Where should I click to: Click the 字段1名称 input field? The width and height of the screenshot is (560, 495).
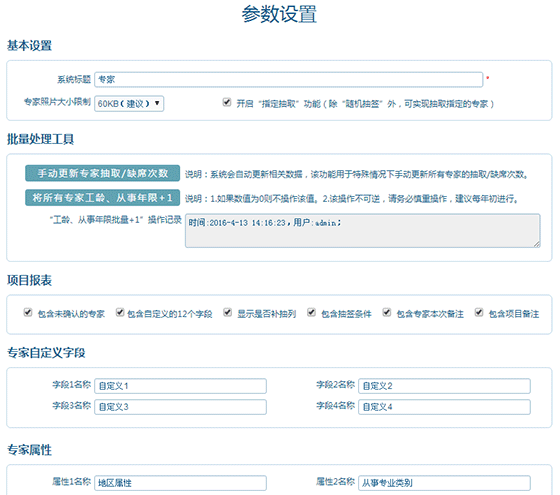point(180,386)
